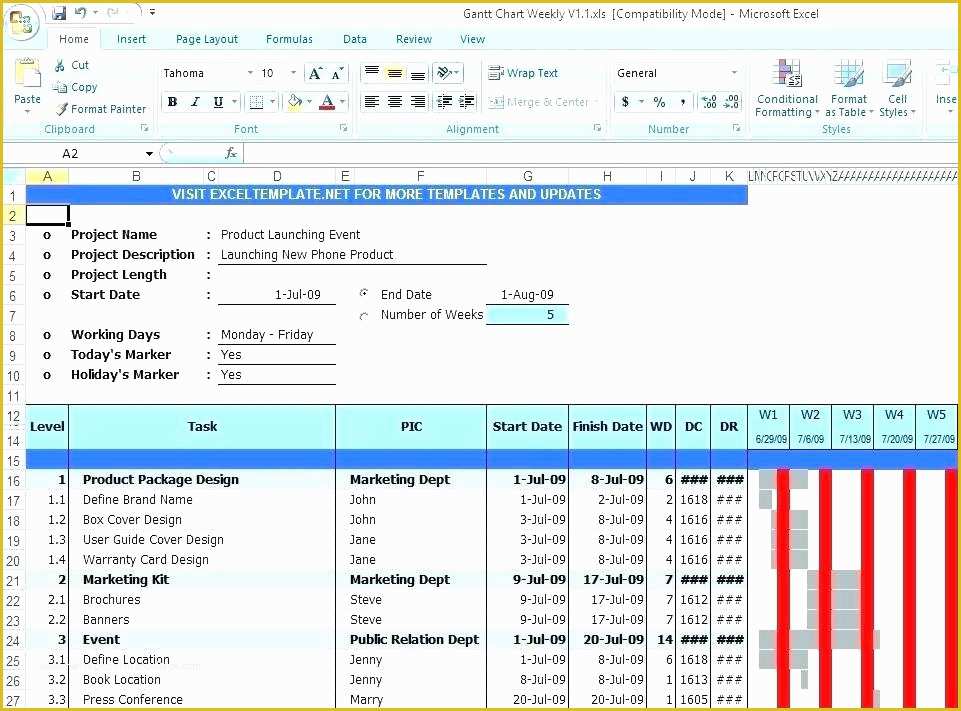The width and height of the screenshot is (961, 711).
Task: Open the Review tab
Action: click(414, 39)
